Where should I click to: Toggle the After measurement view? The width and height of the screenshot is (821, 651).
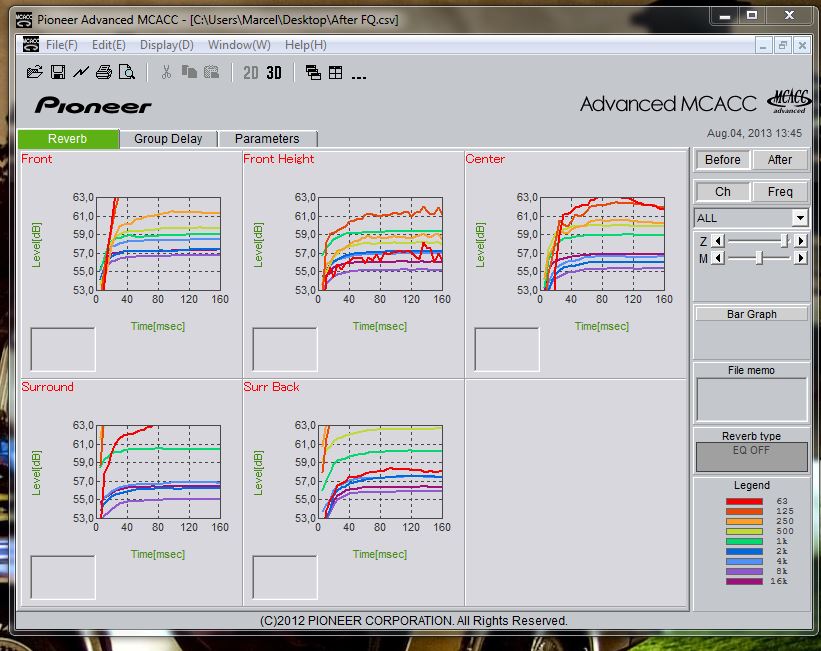point(780,160)
